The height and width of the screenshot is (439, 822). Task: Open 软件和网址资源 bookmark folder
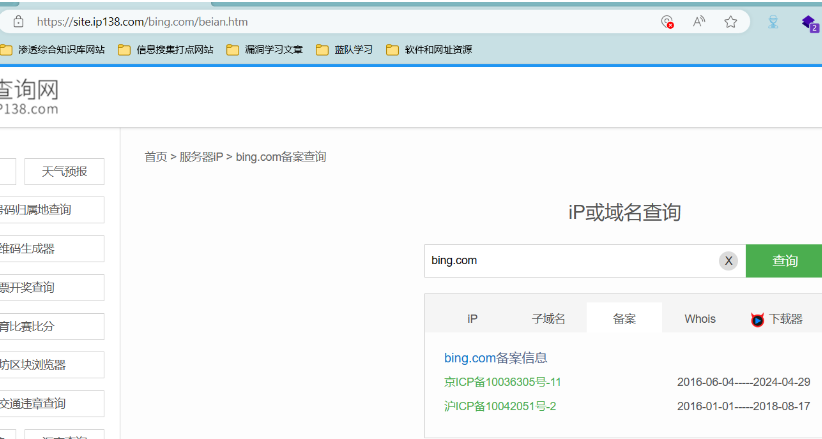[429, 50]
